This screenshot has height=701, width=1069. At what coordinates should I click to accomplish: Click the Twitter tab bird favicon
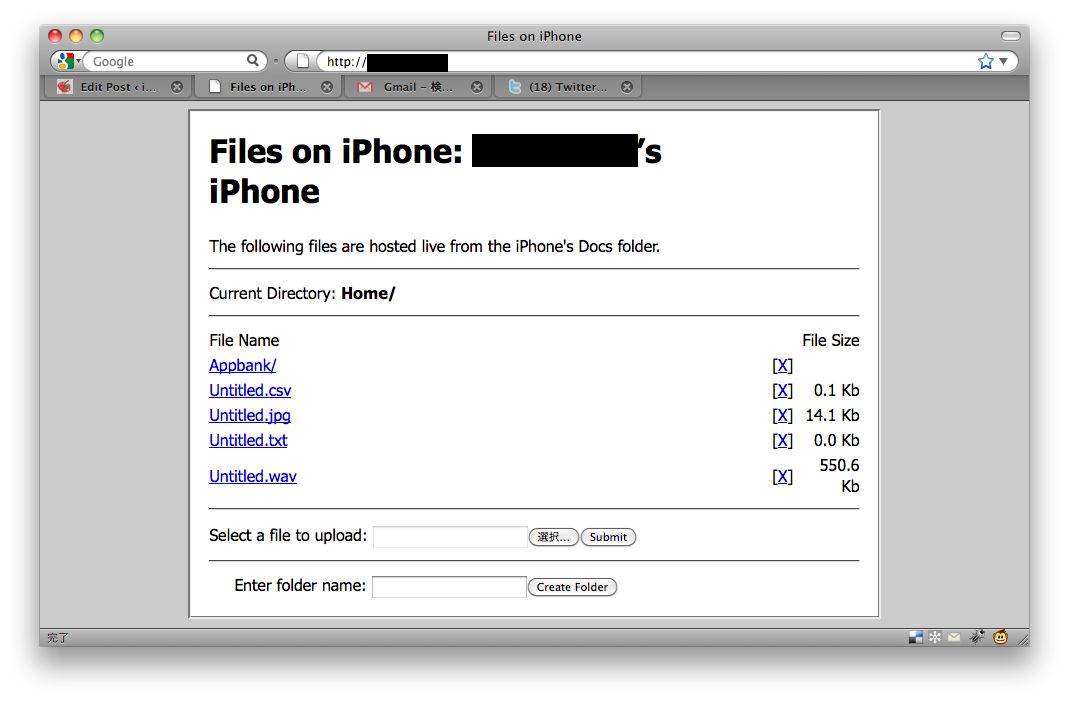click(x=515, y=87)
